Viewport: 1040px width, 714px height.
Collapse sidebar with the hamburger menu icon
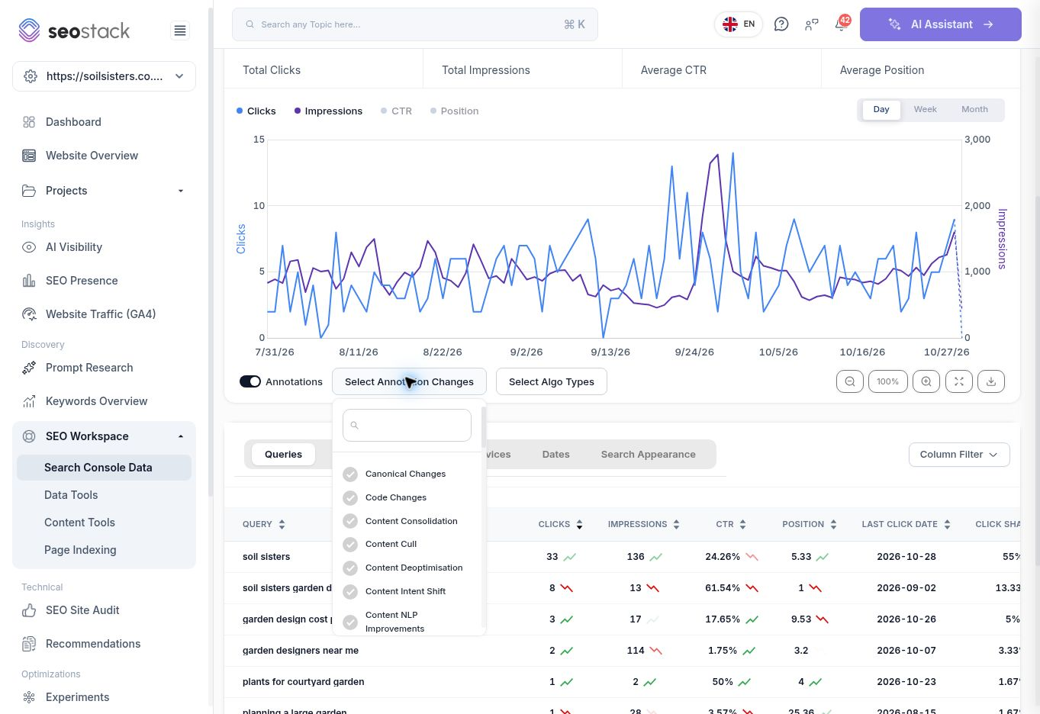click(x=180, y=31)
